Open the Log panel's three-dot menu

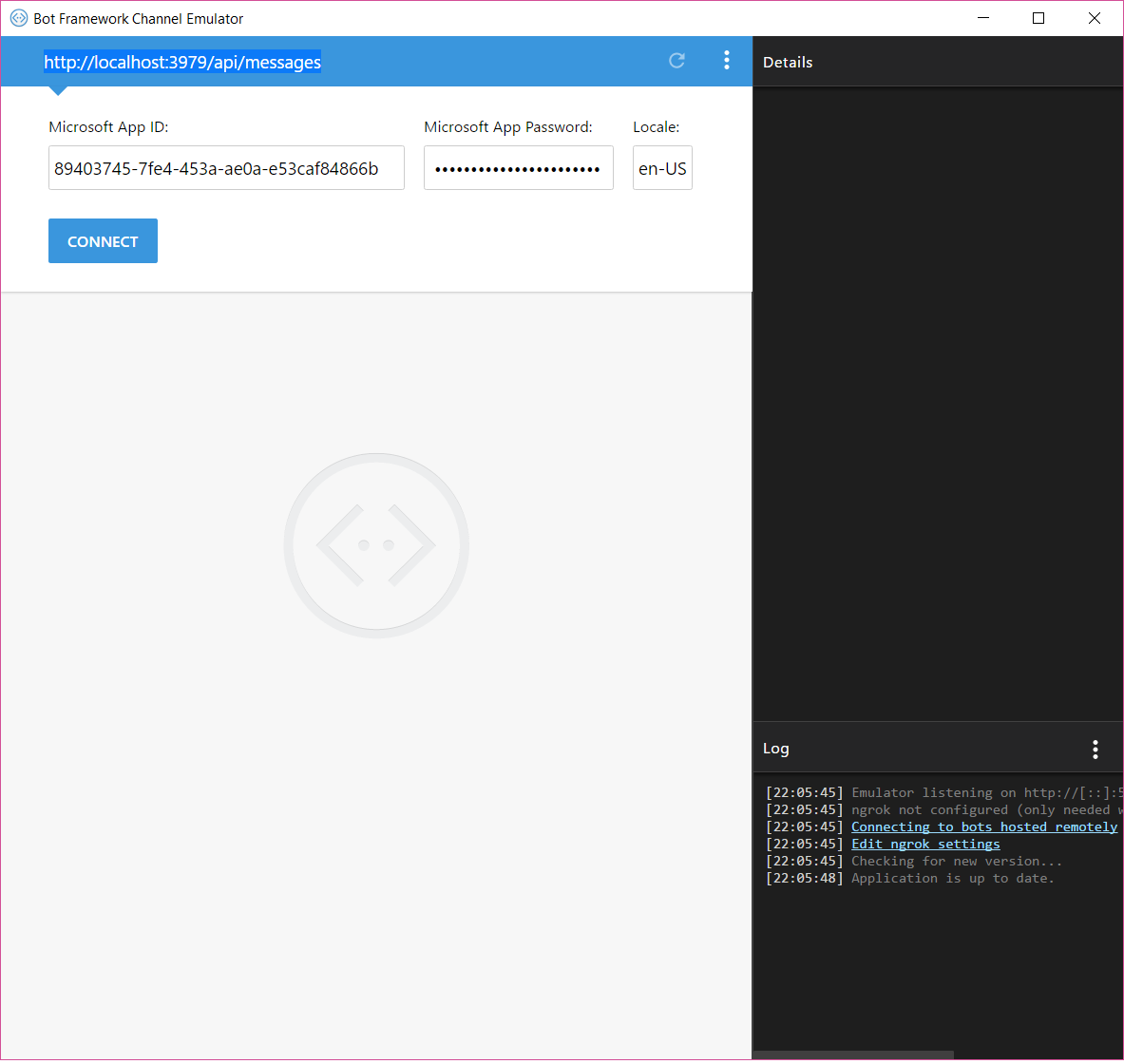click(1095, 750)
